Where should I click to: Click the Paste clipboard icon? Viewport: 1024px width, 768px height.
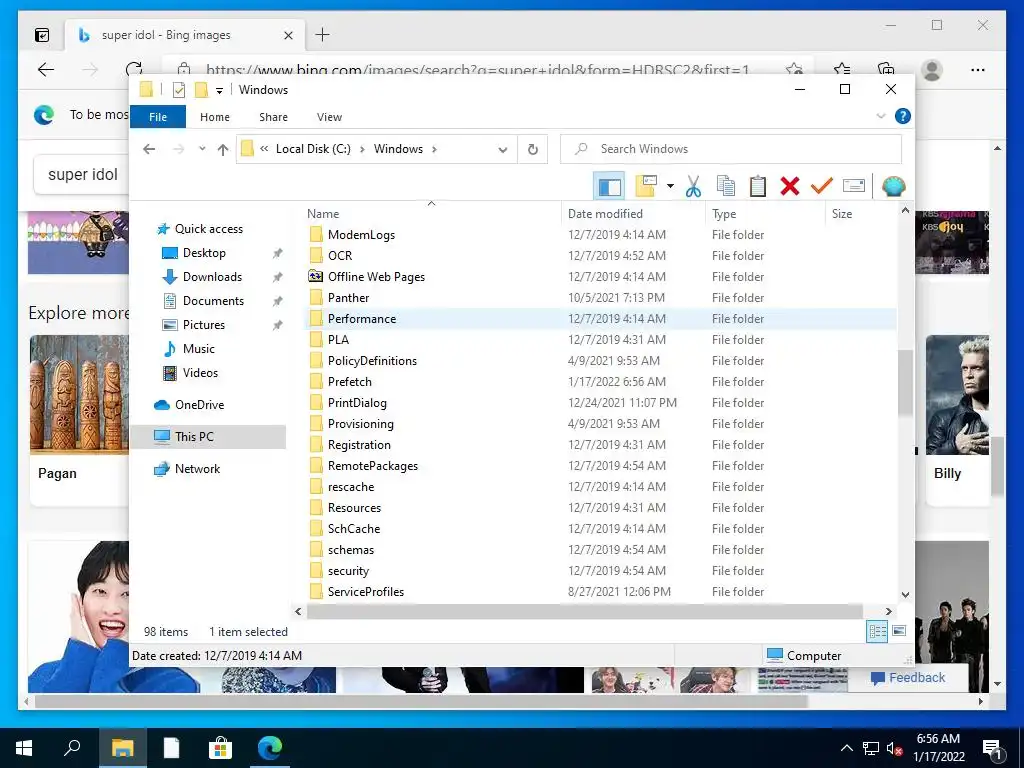[758, 187]
